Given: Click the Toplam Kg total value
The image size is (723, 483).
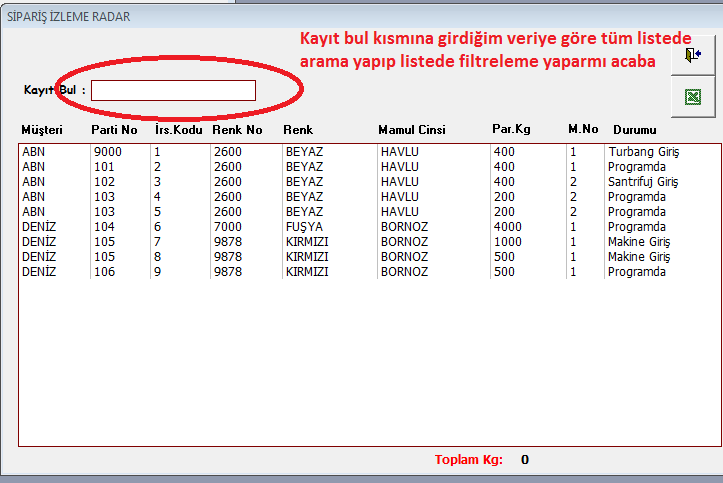Looking at the screenshot, I should pos(524,460).
